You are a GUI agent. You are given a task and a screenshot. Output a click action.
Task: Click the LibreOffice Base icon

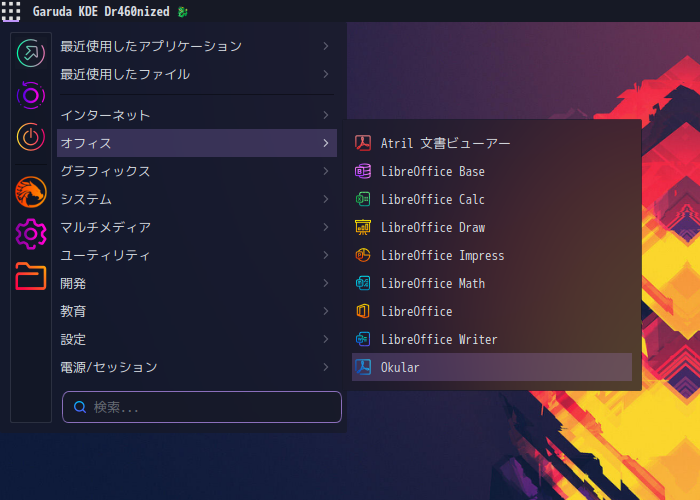click(363, 171)
